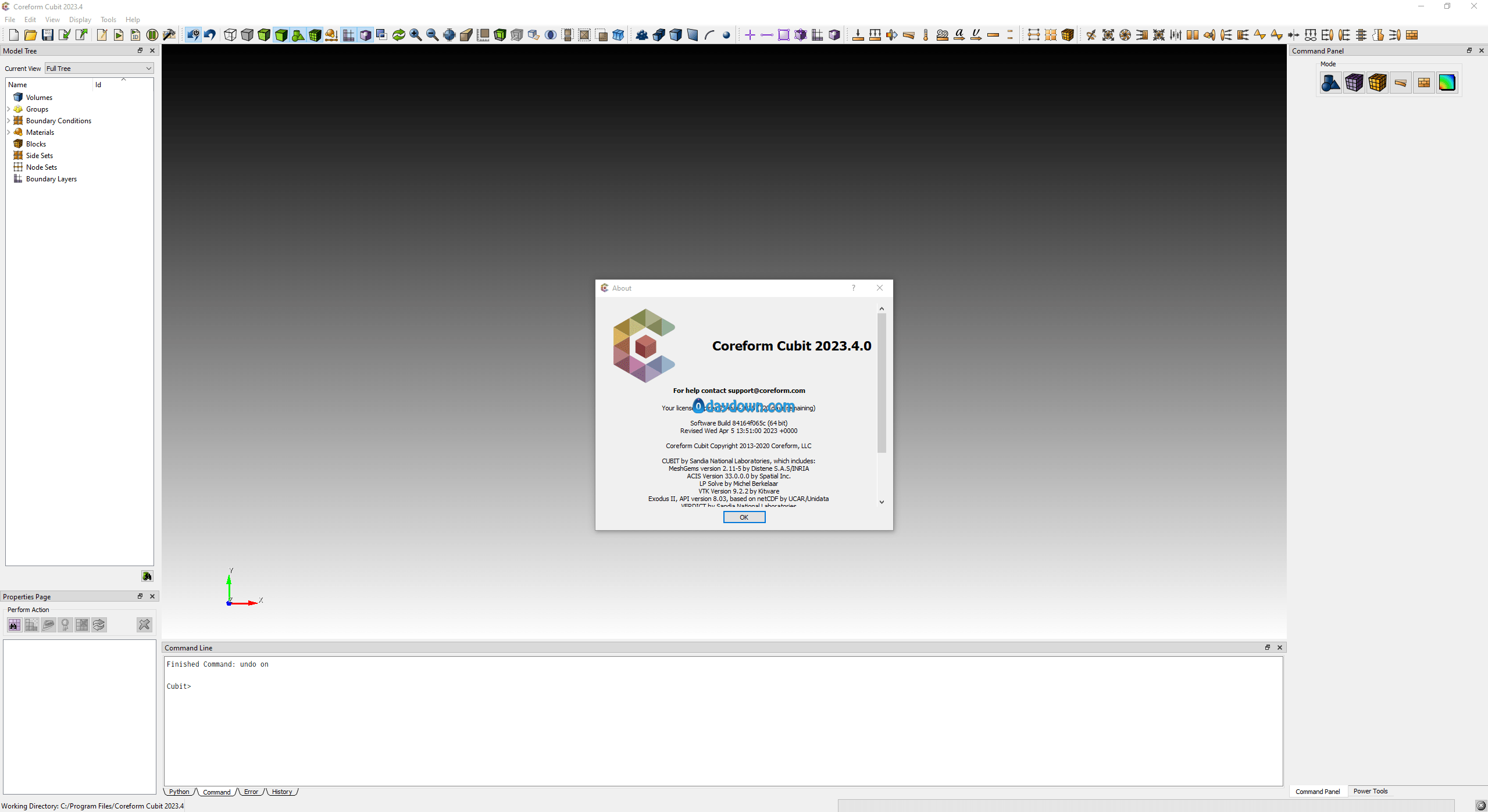Switch to the Python tab
Image resolution: width=1488 pixels, height=812 pixels.
point(179,792)
